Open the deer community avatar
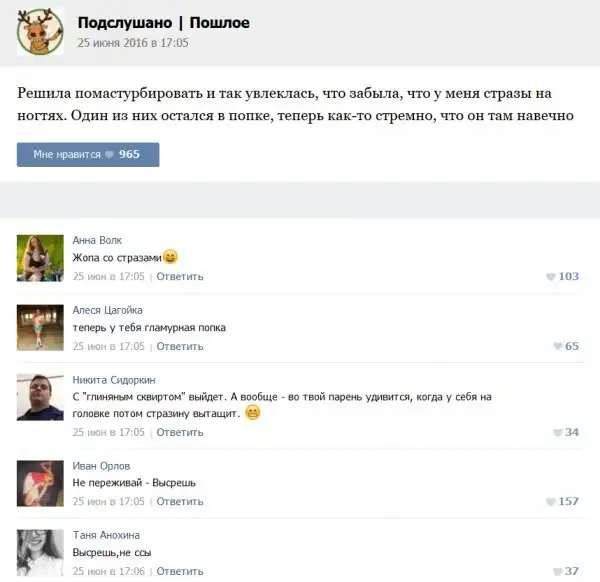This screenshot has width=600, height=582. click(40, 31)
